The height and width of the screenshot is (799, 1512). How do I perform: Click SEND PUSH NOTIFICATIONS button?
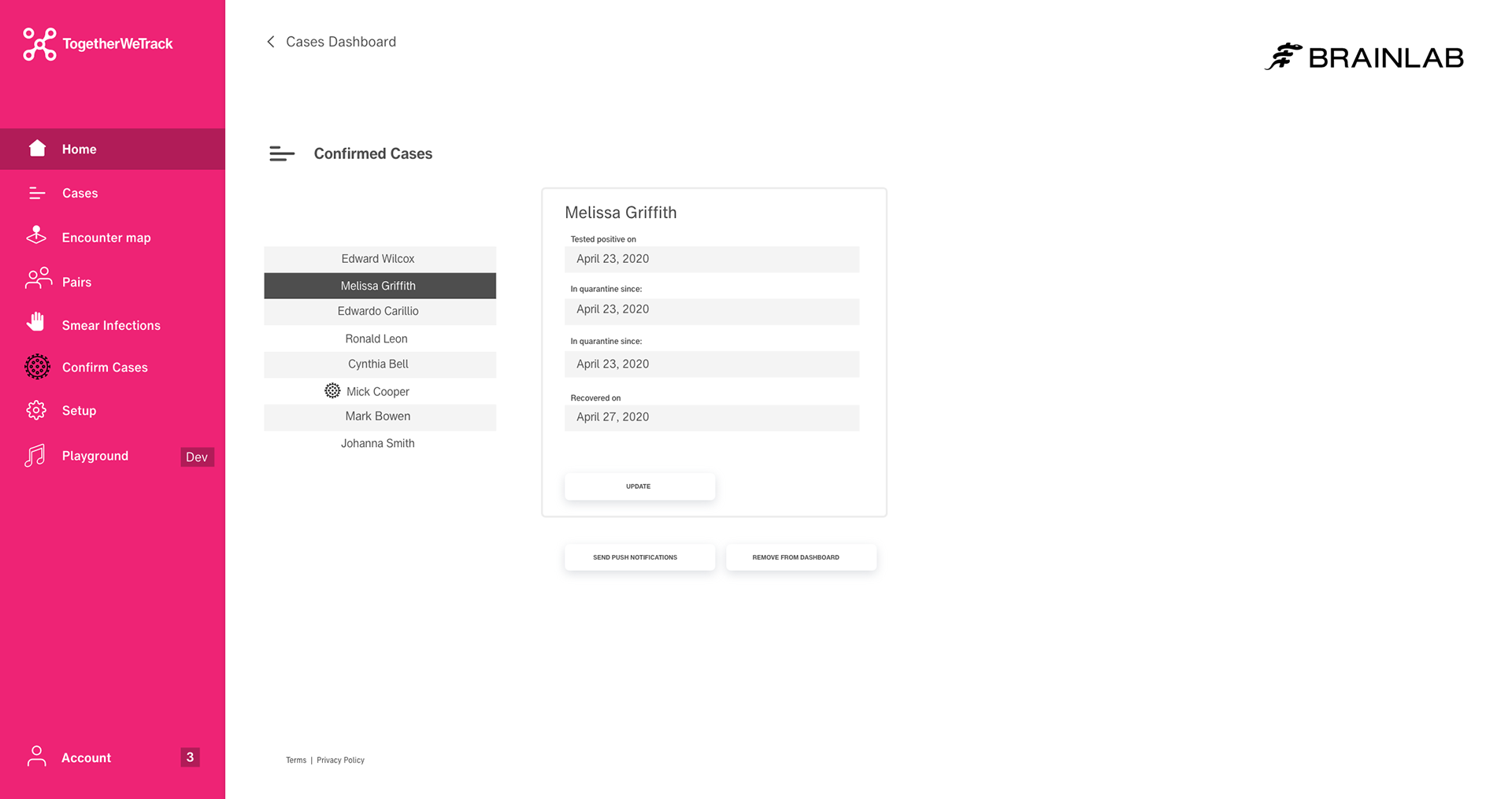pos(639,557)
